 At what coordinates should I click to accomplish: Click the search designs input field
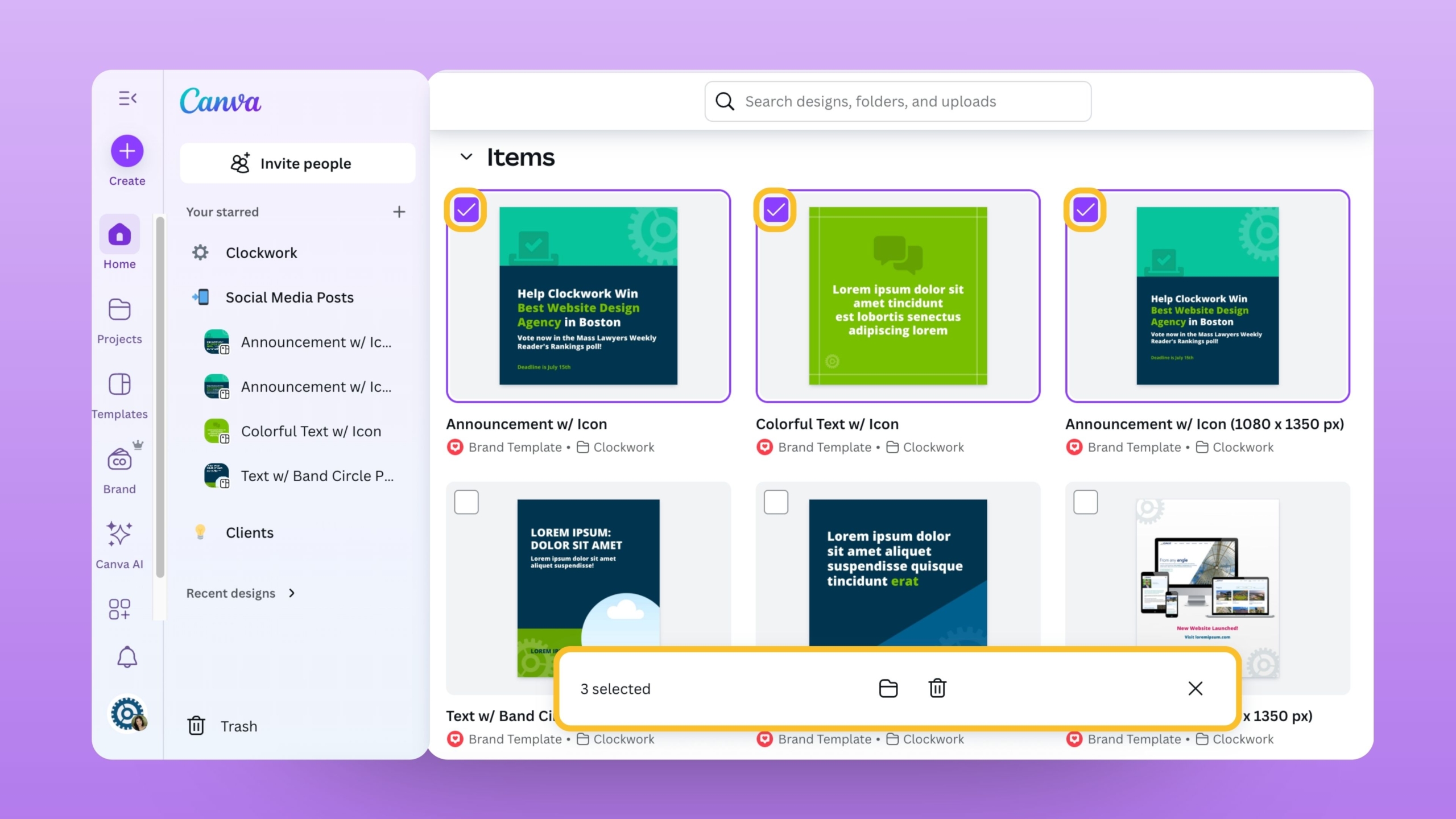[x=897, y=101]
